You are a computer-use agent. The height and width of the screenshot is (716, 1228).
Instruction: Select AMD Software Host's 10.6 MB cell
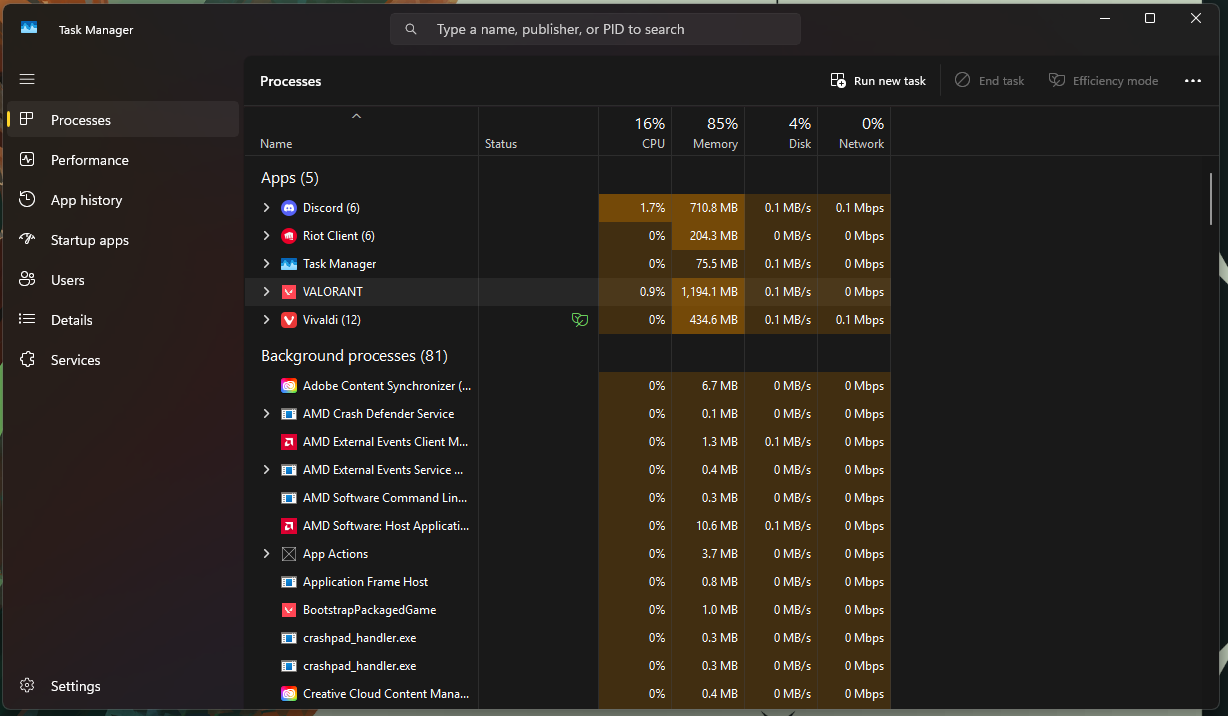pos(708,526)
